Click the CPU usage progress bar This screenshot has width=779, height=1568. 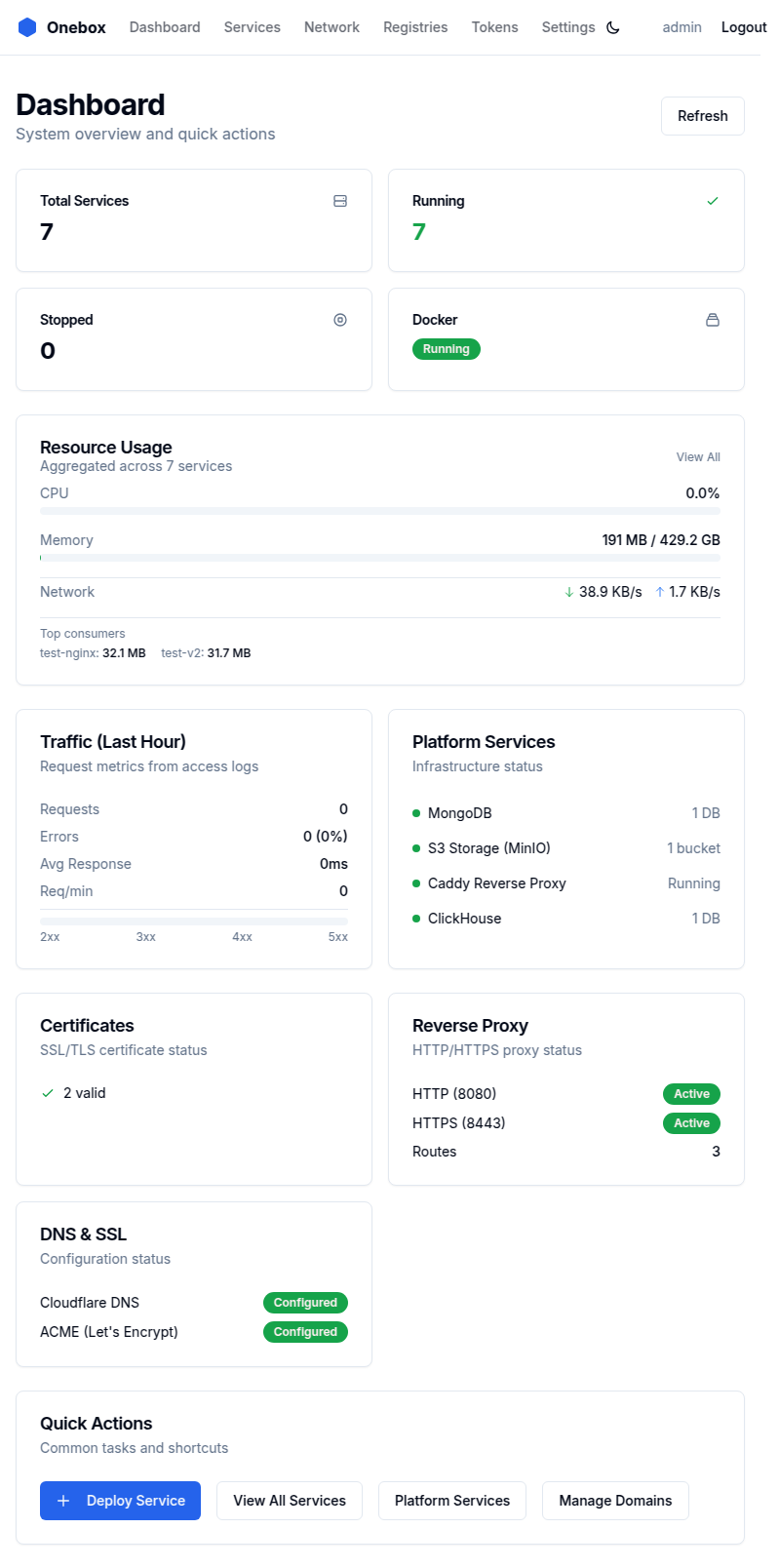tap(380, 511)
